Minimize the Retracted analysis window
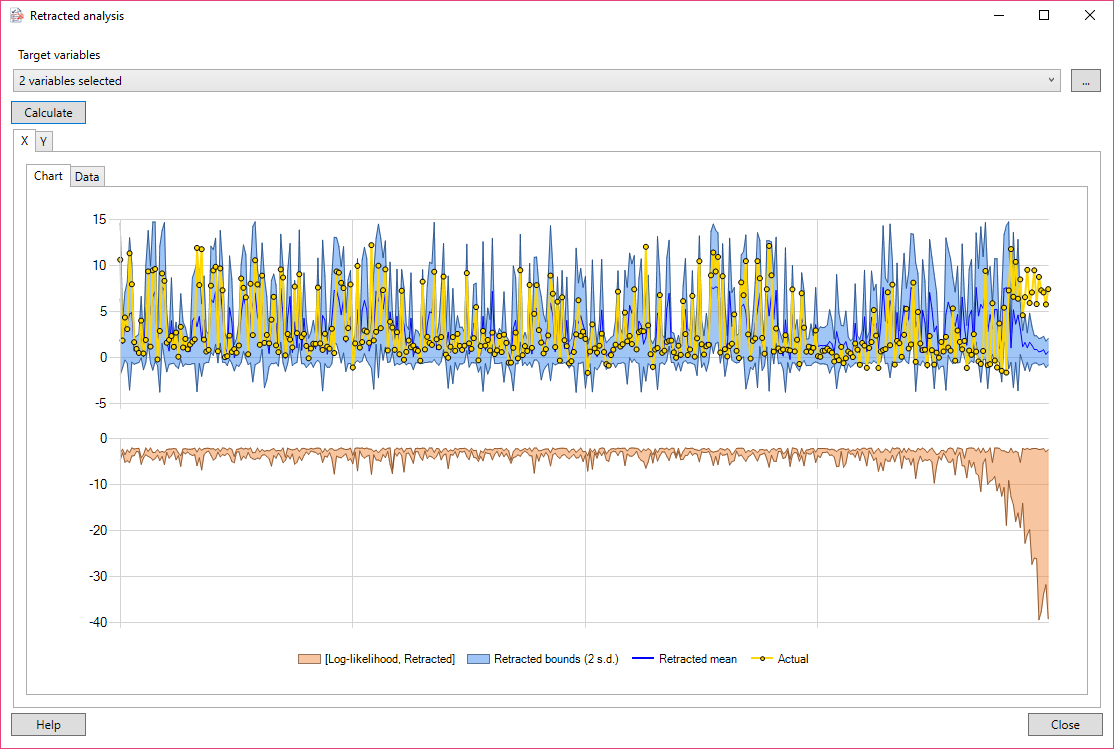The width and height of the screenshot is (1114, 749). click(998, 16)
